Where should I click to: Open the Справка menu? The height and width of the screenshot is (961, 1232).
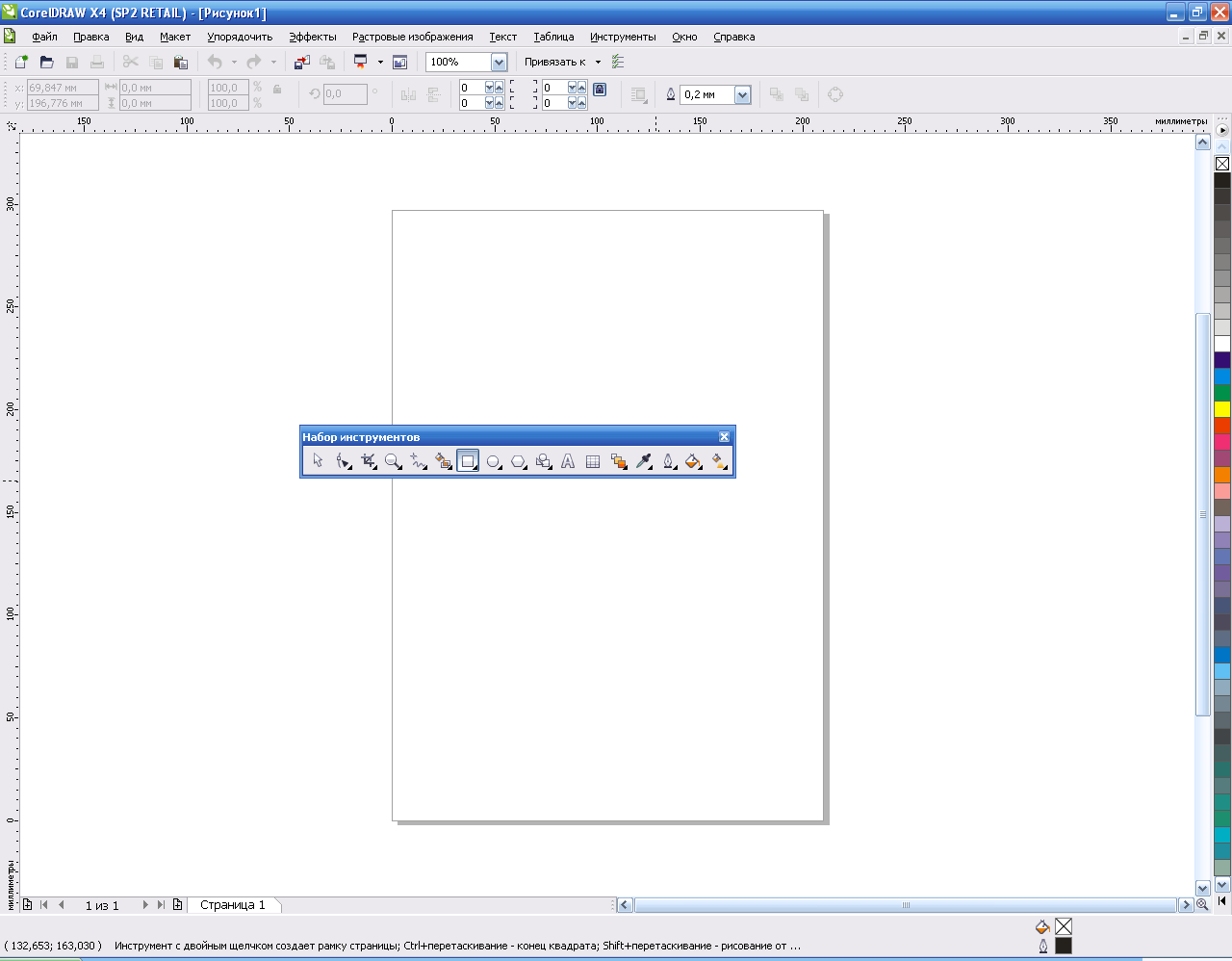734,37
